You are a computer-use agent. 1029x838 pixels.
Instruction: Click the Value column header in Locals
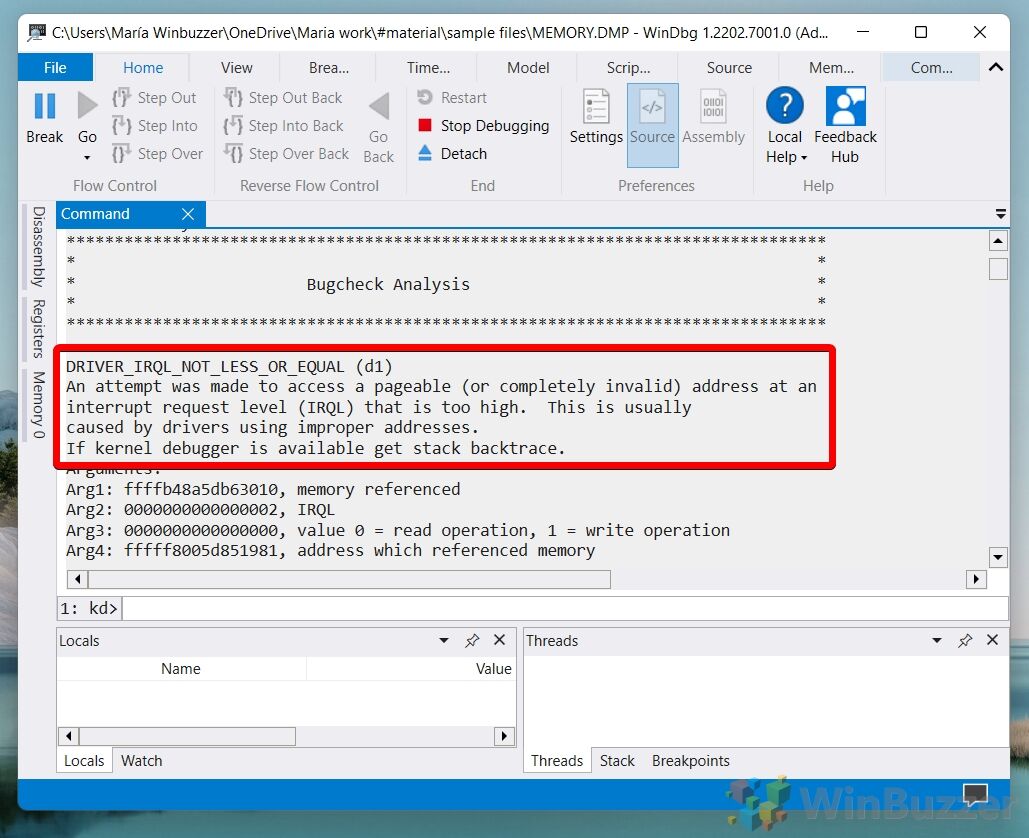[411, 669]
